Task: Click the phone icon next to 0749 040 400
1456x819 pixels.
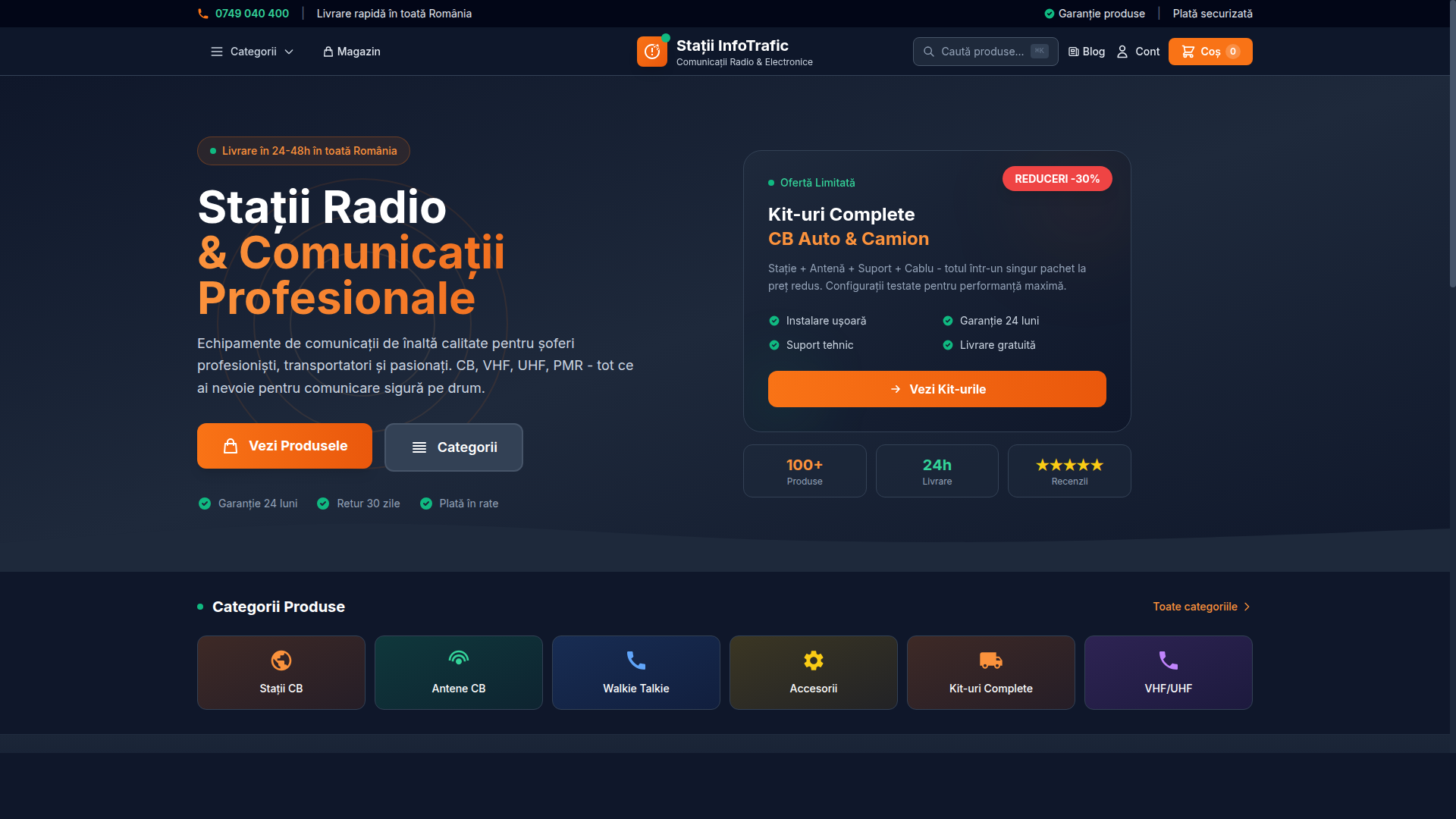Action: [x=202, y=13]
